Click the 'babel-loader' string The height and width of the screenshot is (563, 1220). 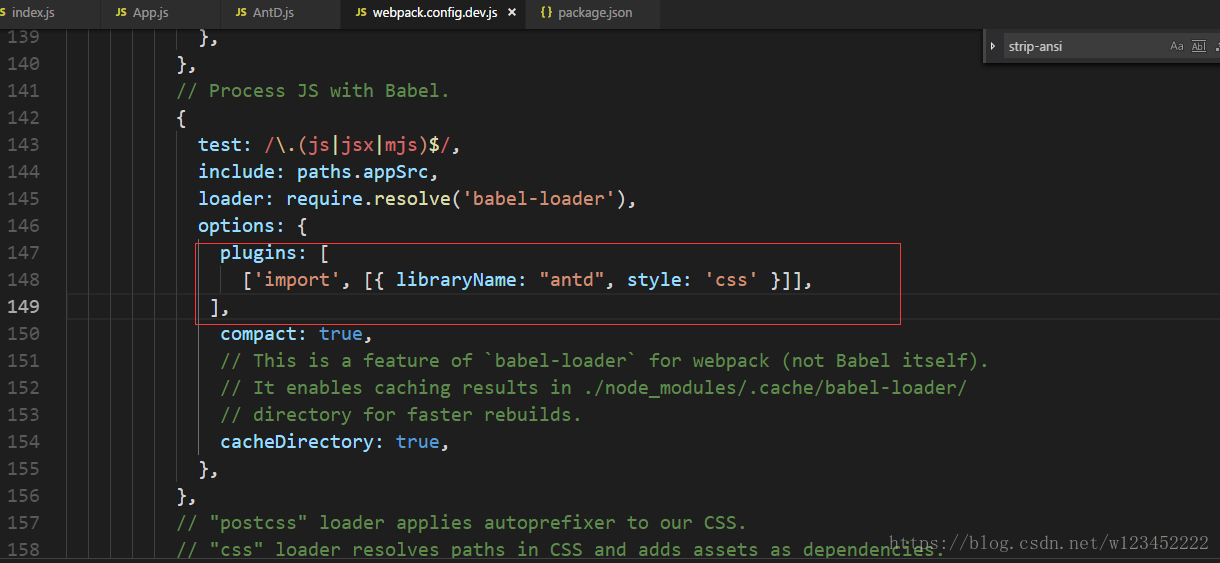[x=539, y=199]
